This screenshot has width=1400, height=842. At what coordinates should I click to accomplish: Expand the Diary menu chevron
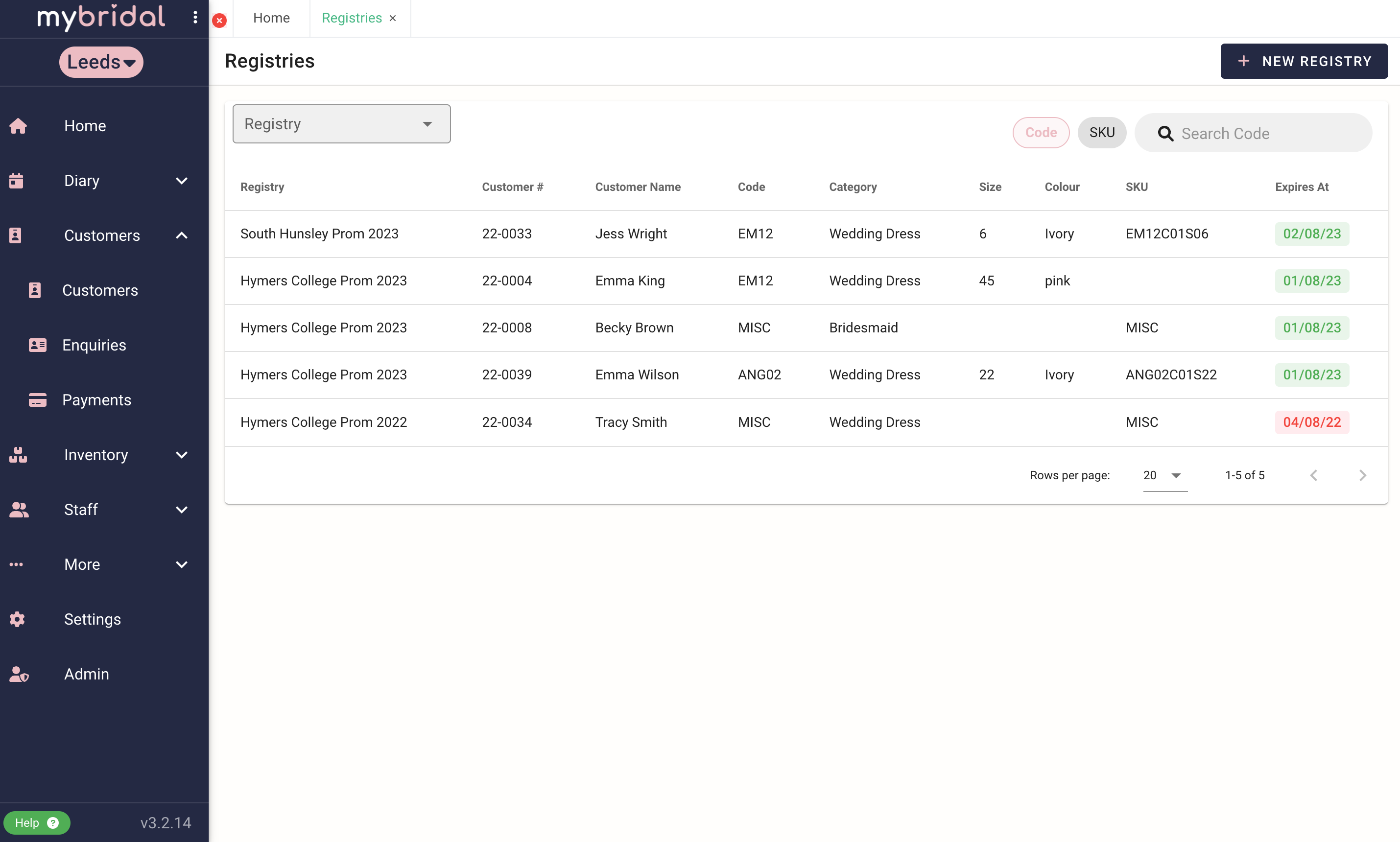[182, 181]
